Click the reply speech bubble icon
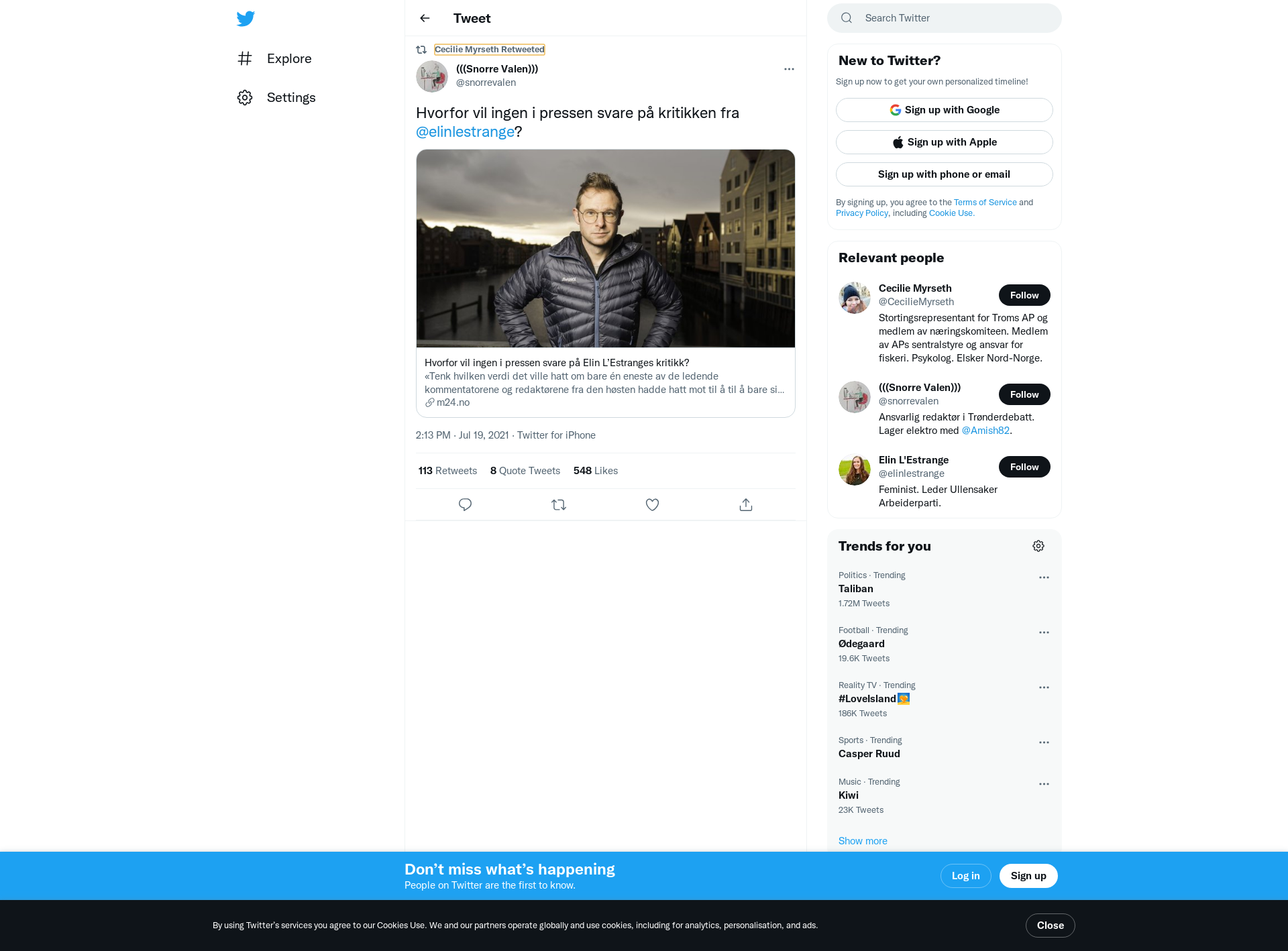 click(x=465, y=505)
